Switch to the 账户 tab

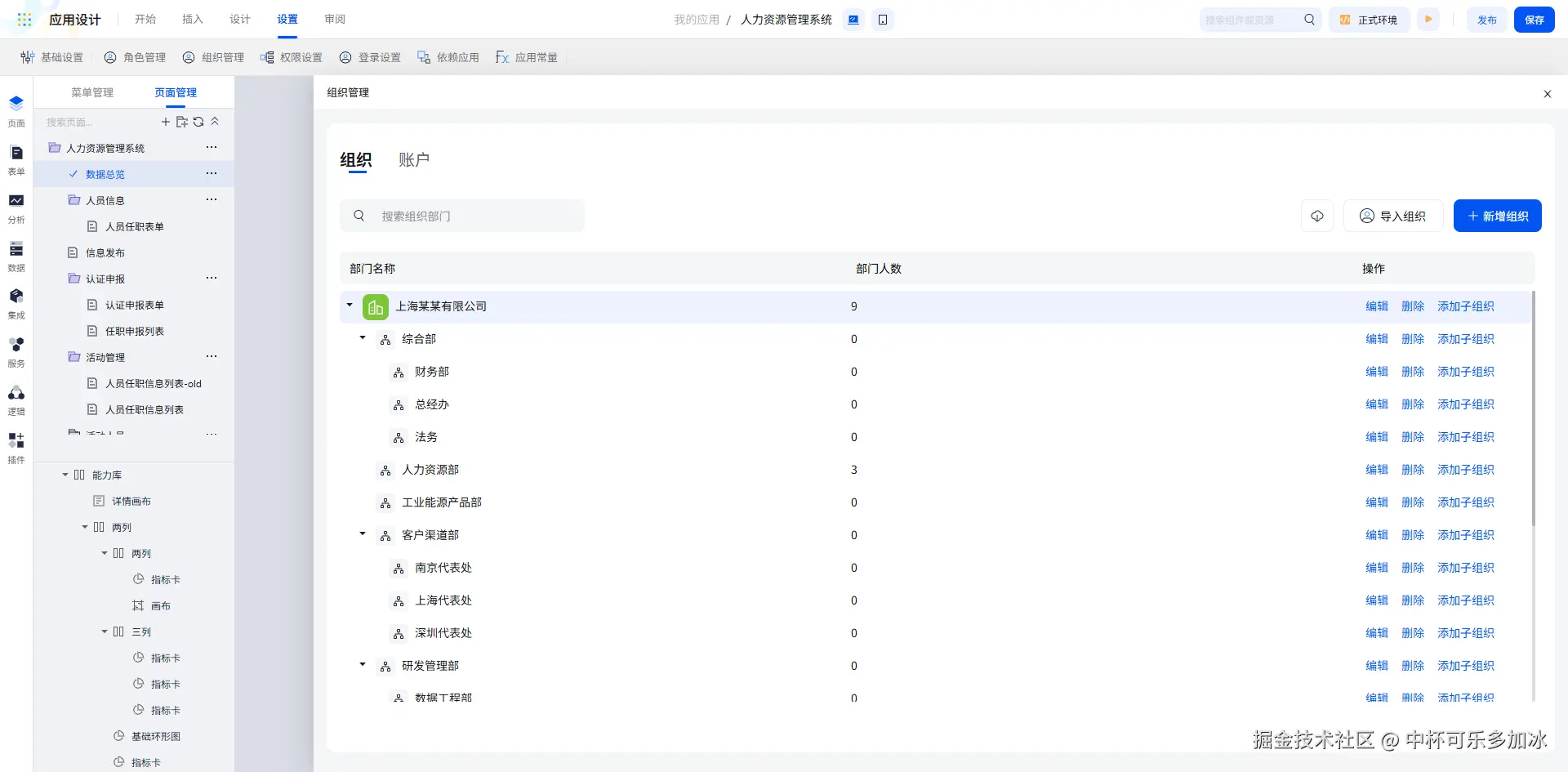[x=414, y=160]
